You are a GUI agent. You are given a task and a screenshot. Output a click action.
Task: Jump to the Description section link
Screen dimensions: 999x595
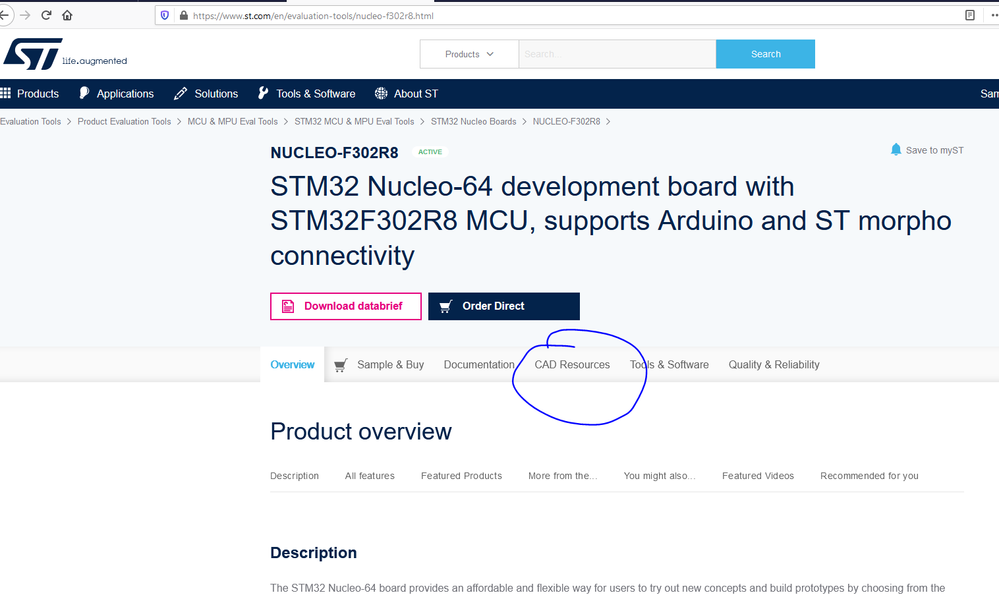click(294, 476)
